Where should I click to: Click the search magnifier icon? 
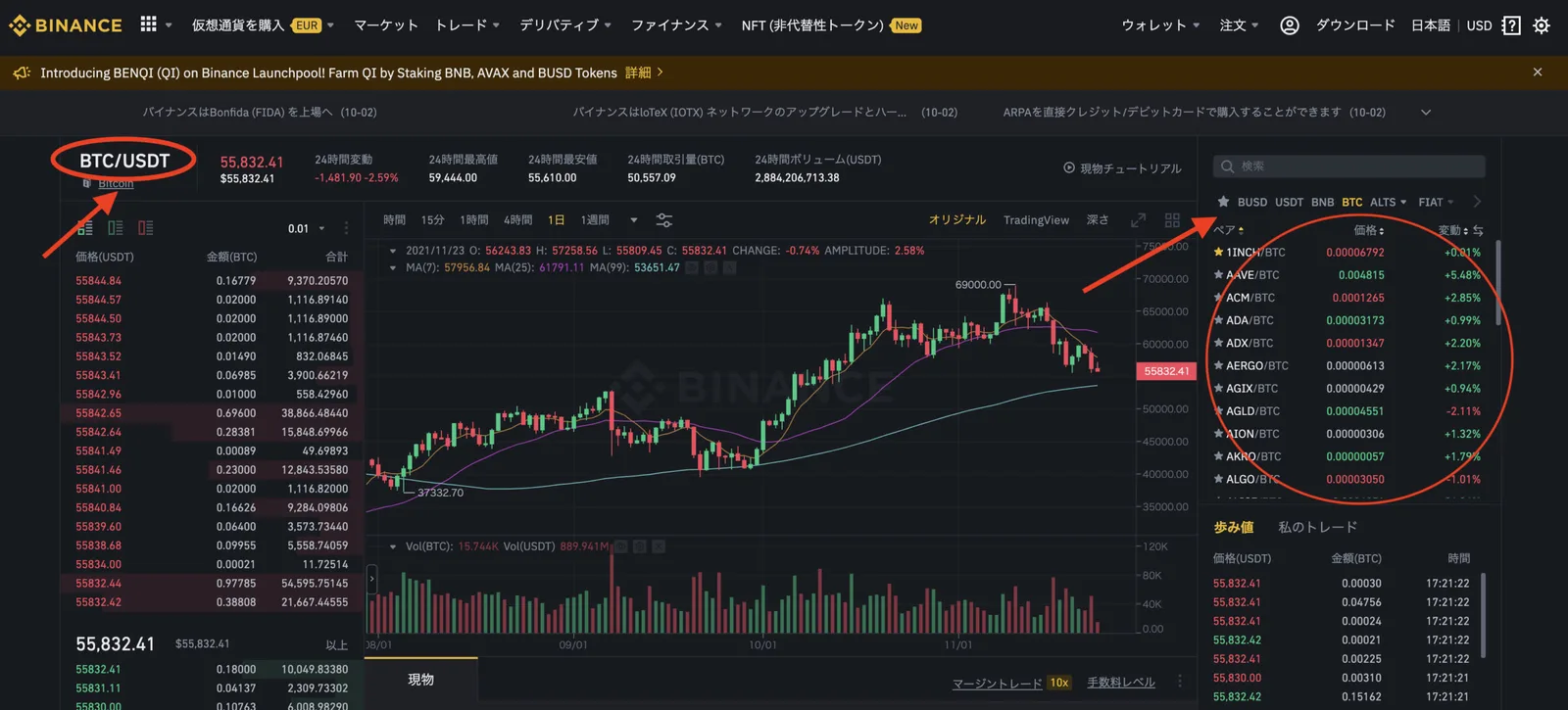click(x=1227, y=166)
